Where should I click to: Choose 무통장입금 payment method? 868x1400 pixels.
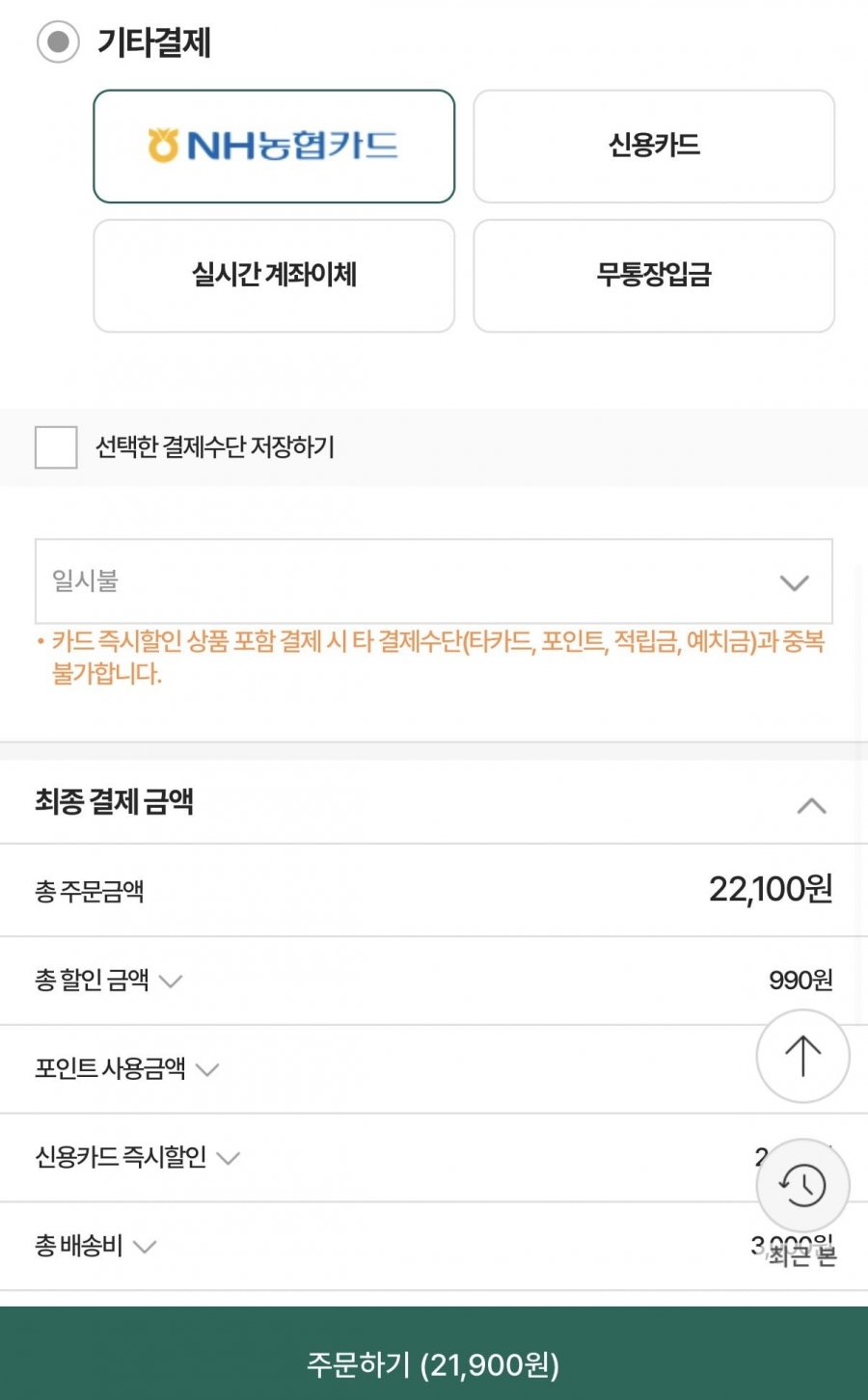[654, 276]
